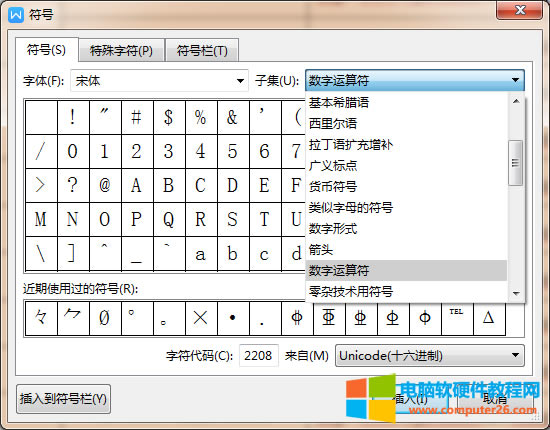Choose 西里尔语 from the subset list
550x430 pixels.
pos(406,123)
